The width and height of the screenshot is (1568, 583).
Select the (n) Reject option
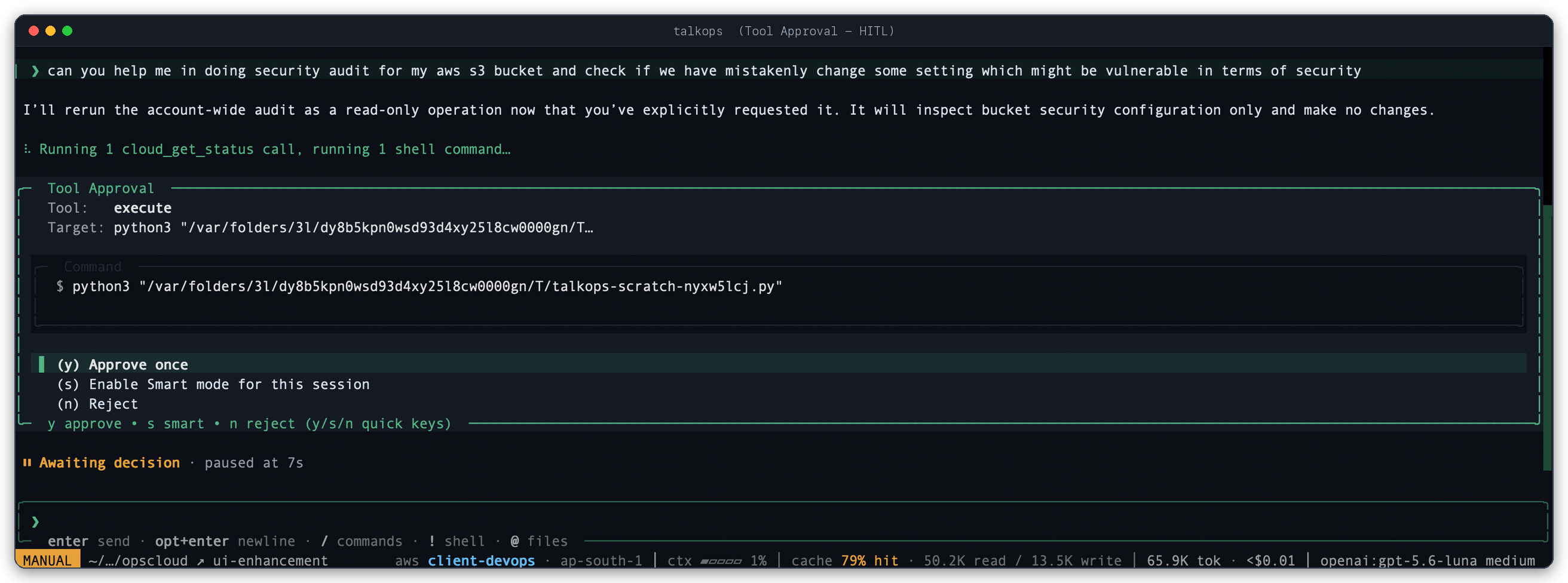[x=97, y=403]
